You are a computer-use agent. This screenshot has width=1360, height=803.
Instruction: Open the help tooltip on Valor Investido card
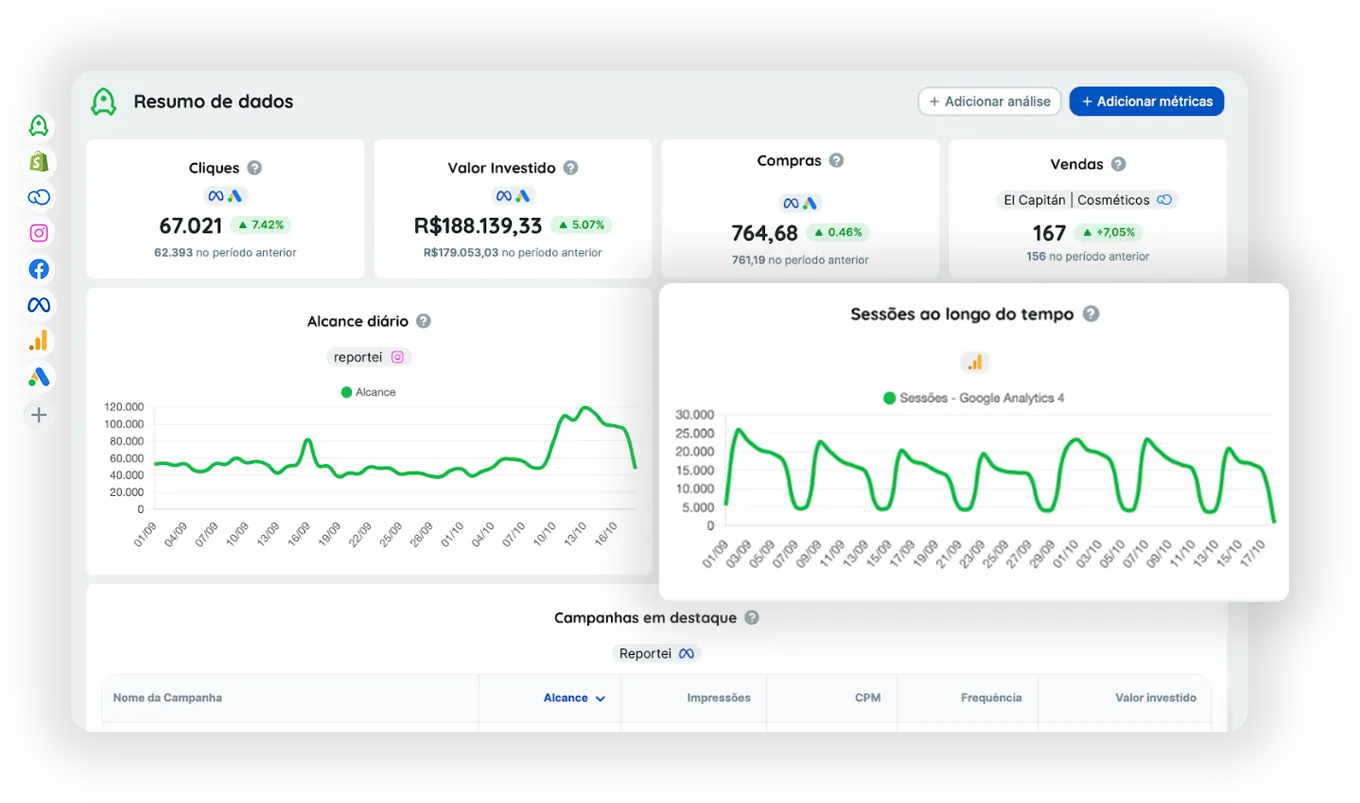pyautogui.click(x=570, y=168)
